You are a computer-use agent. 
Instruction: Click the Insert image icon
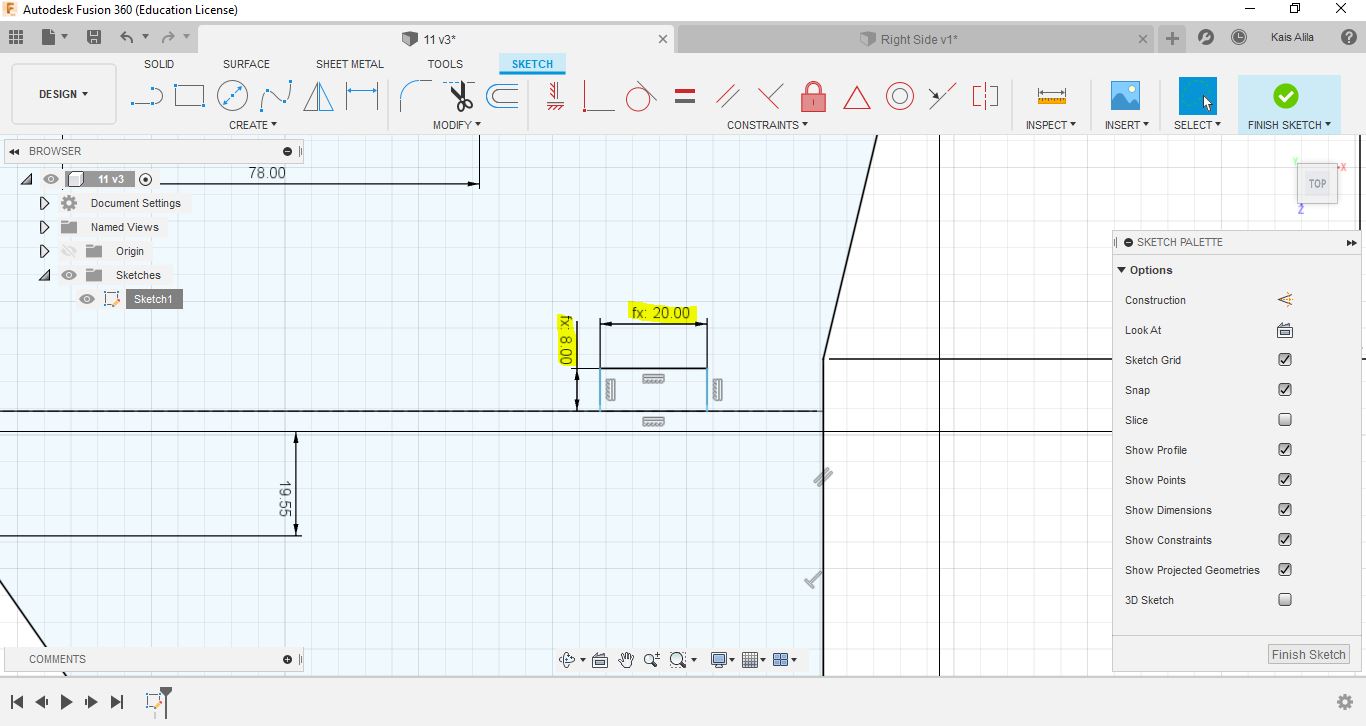[x=1125, y=96]
